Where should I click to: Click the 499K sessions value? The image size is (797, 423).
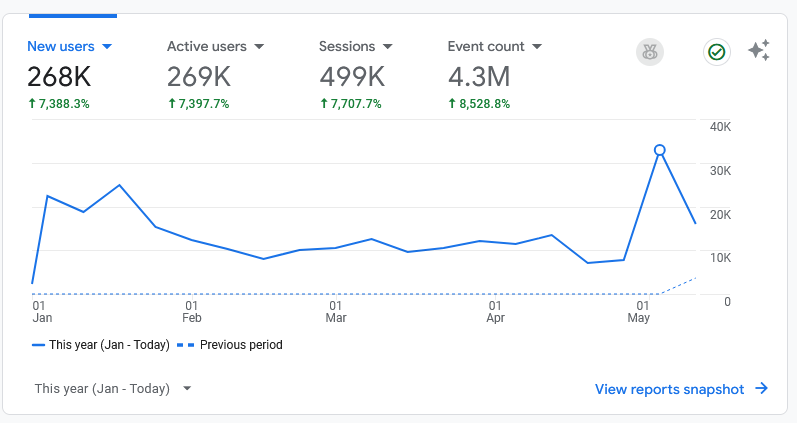(x=352, y=77)
